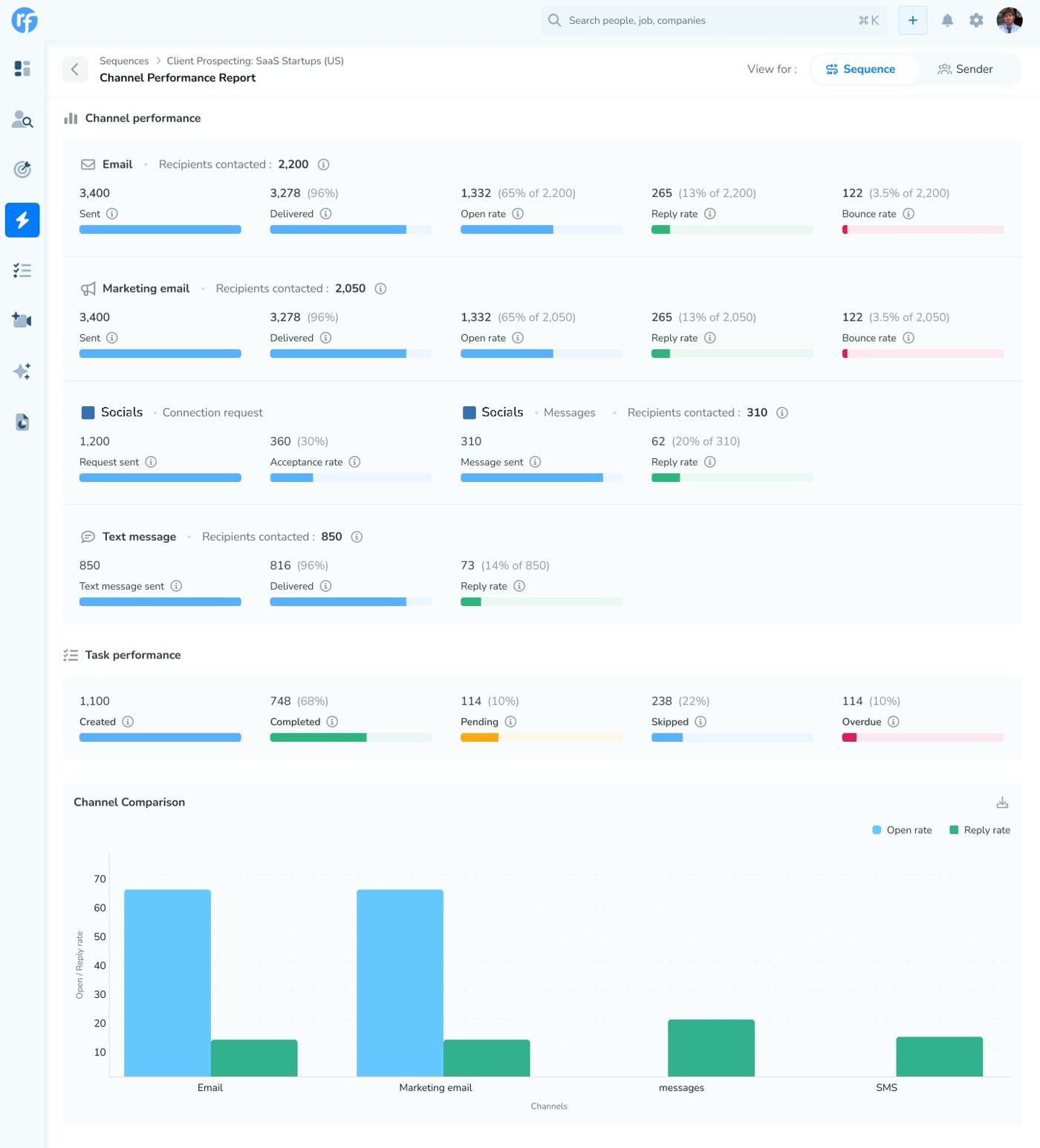1040x1148 pixels.
Task: Switch view to Sender
Action: tap(966, 69)
